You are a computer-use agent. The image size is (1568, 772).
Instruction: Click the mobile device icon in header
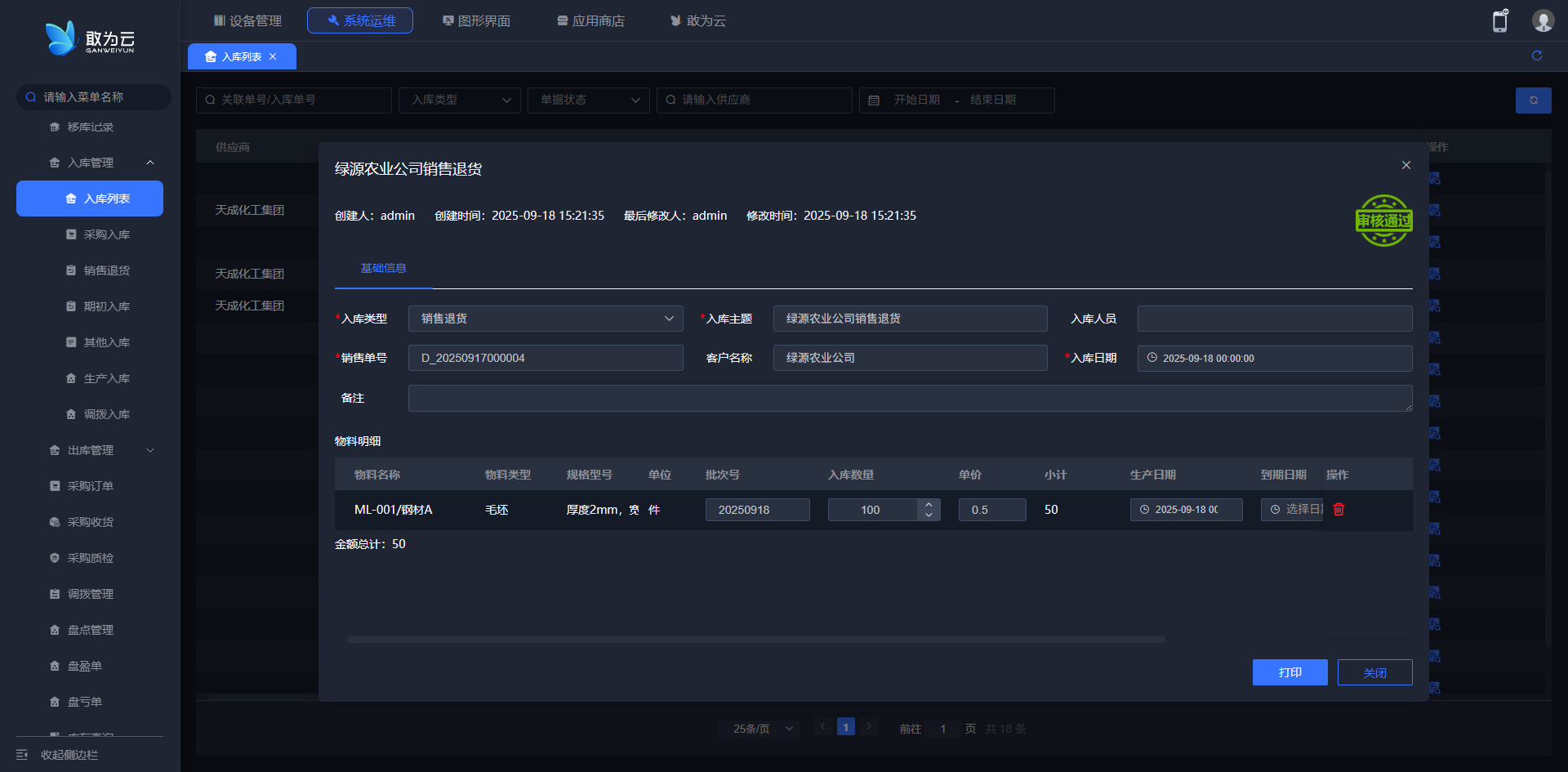coord(1500,20)
